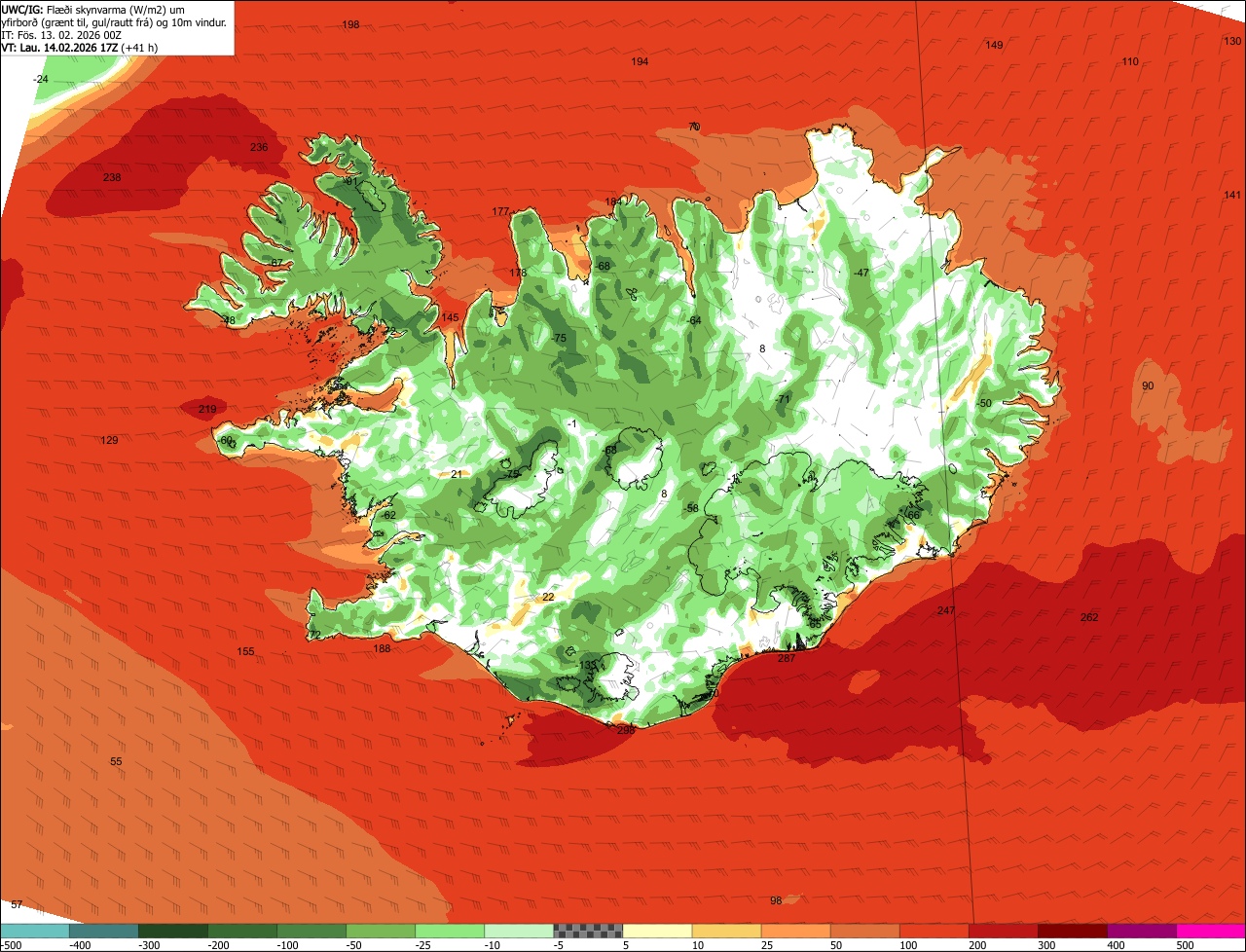Click the value 155 southwest of Iceland
This screenshot has width=1246, height=952.
(x=246, y=651)
